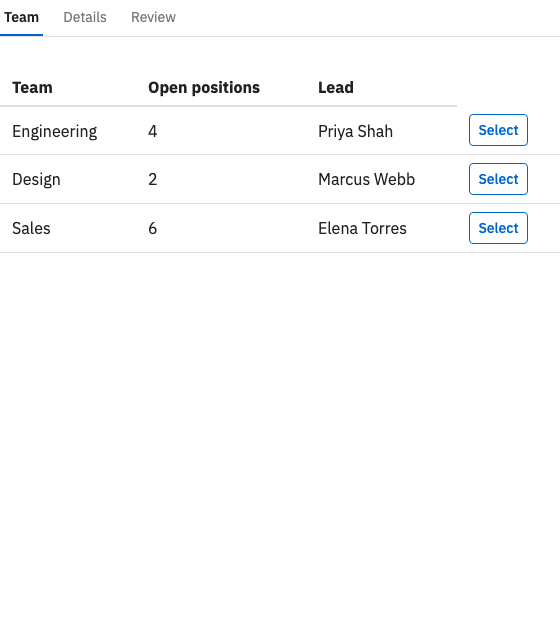This screenshot has width=560, height=620.
Task: Click the Design team name cell
Action: pos(36,180)
